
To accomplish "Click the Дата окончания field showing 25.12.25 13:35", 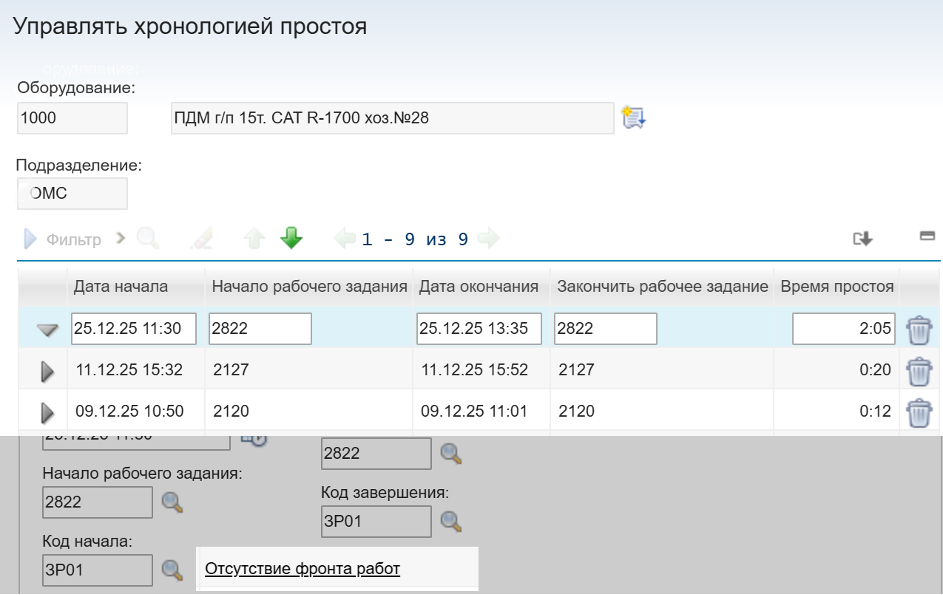I will pyautogui.click(x=479, y=329).
